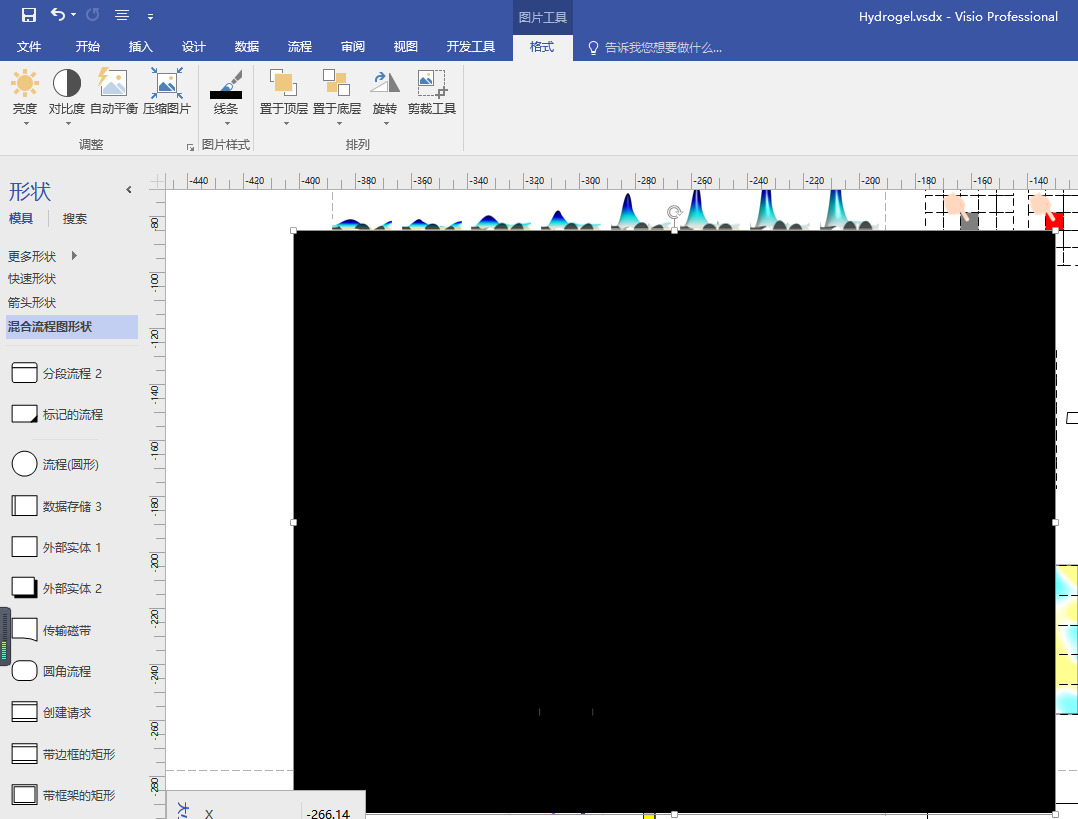1078x819 pixels.
Task: Click the 告诉我您想要做什么 search box
Action: coord(654,47)
